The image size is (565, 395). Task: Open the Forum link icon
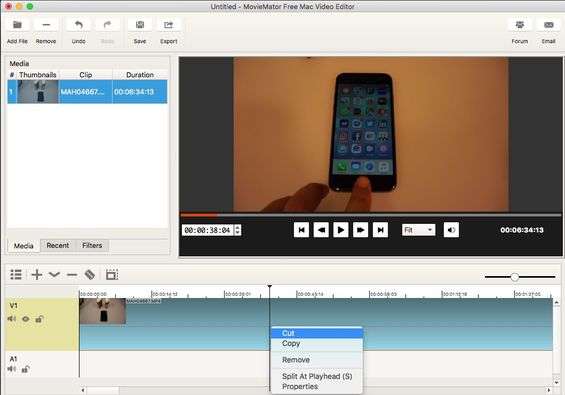tap(520, 25)
